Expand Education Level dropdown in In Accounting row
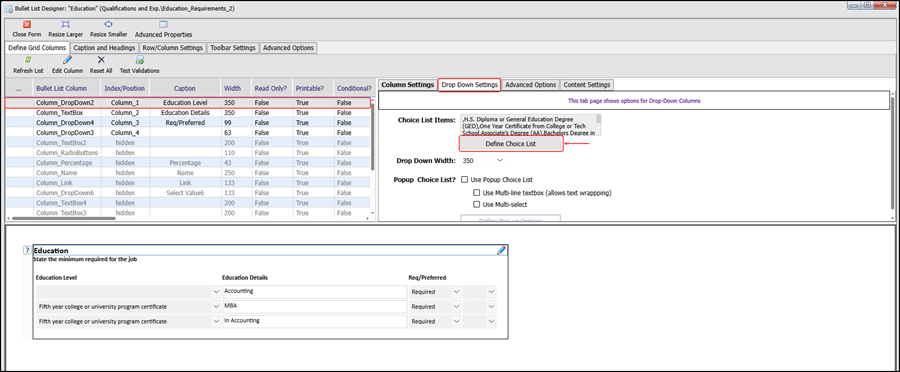Screen dimensions: 900x372 [x=216, y=321]
